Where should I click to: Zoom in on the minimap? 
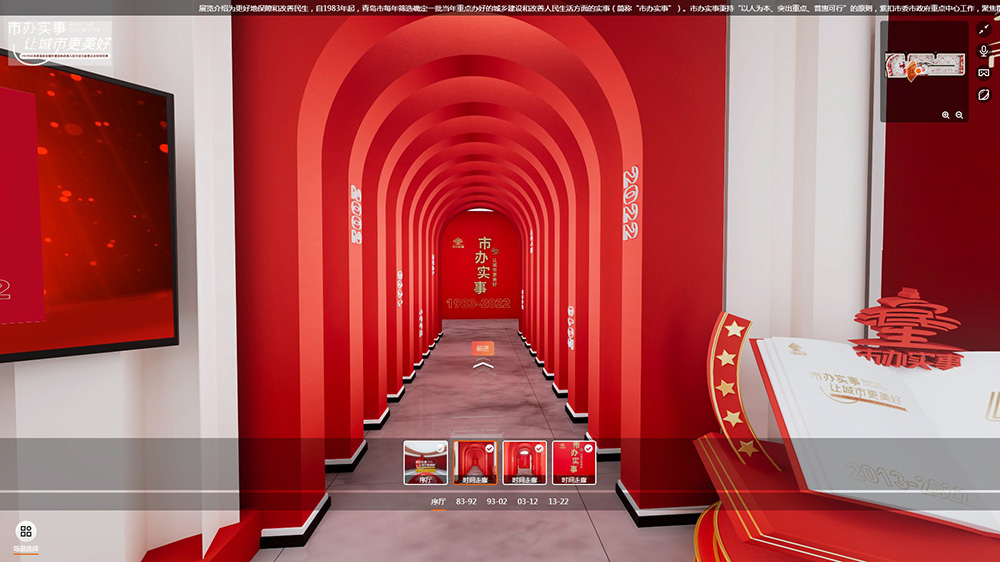[946, 115]
